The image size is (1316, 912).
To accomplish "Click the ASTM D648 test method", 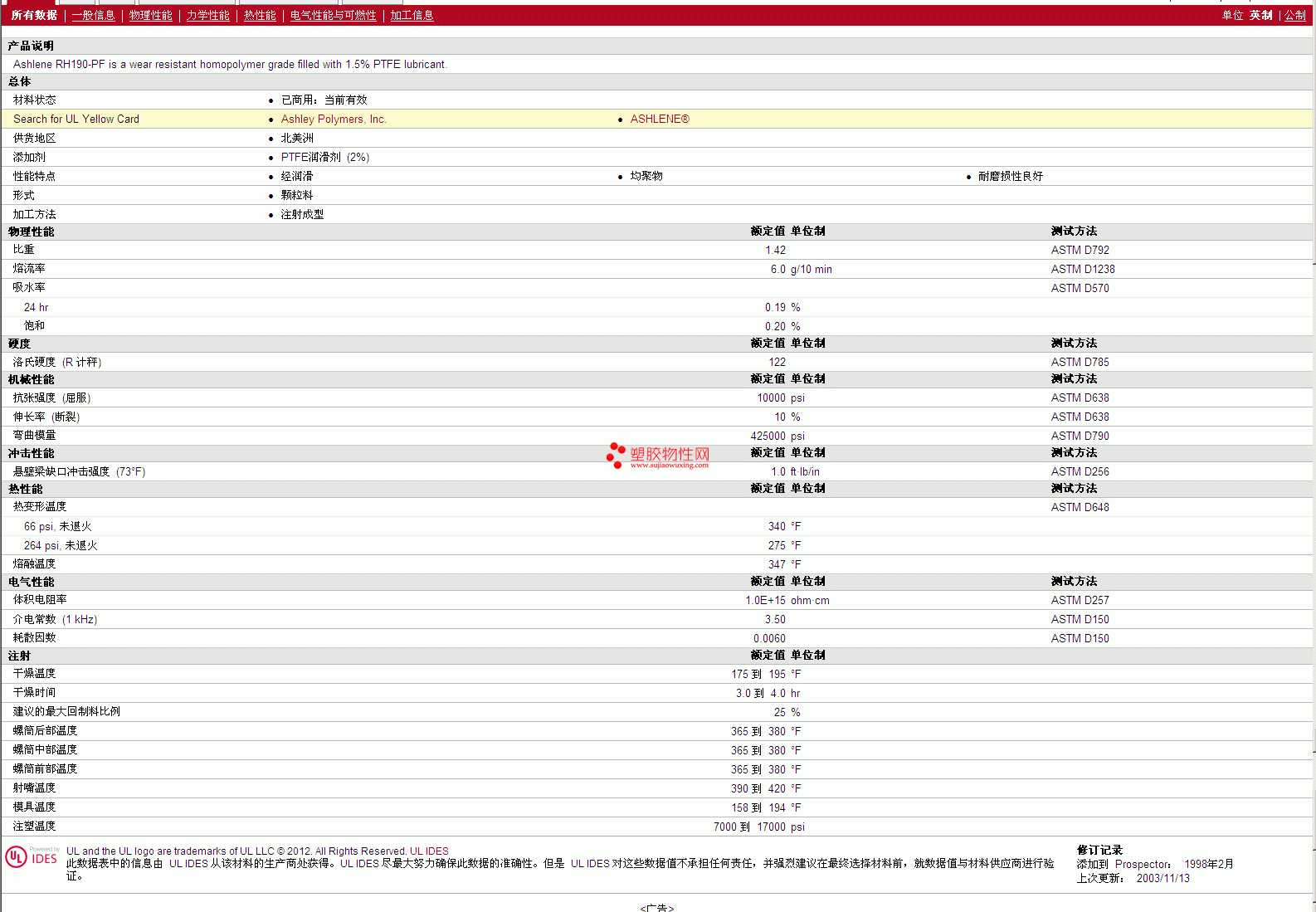I will pyautogui.click(x=1080, y=507).
